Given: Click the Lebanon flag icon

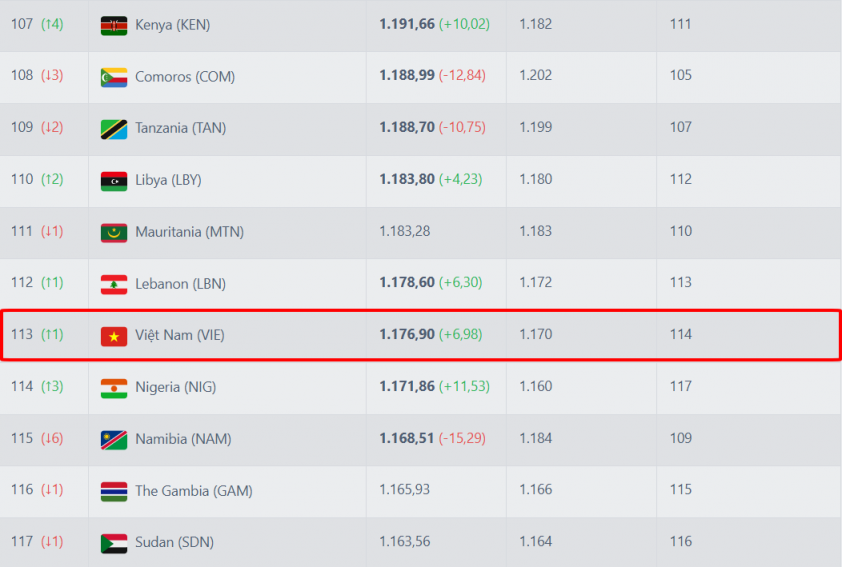Looking at the screenshot, I should tap(114, 284).
